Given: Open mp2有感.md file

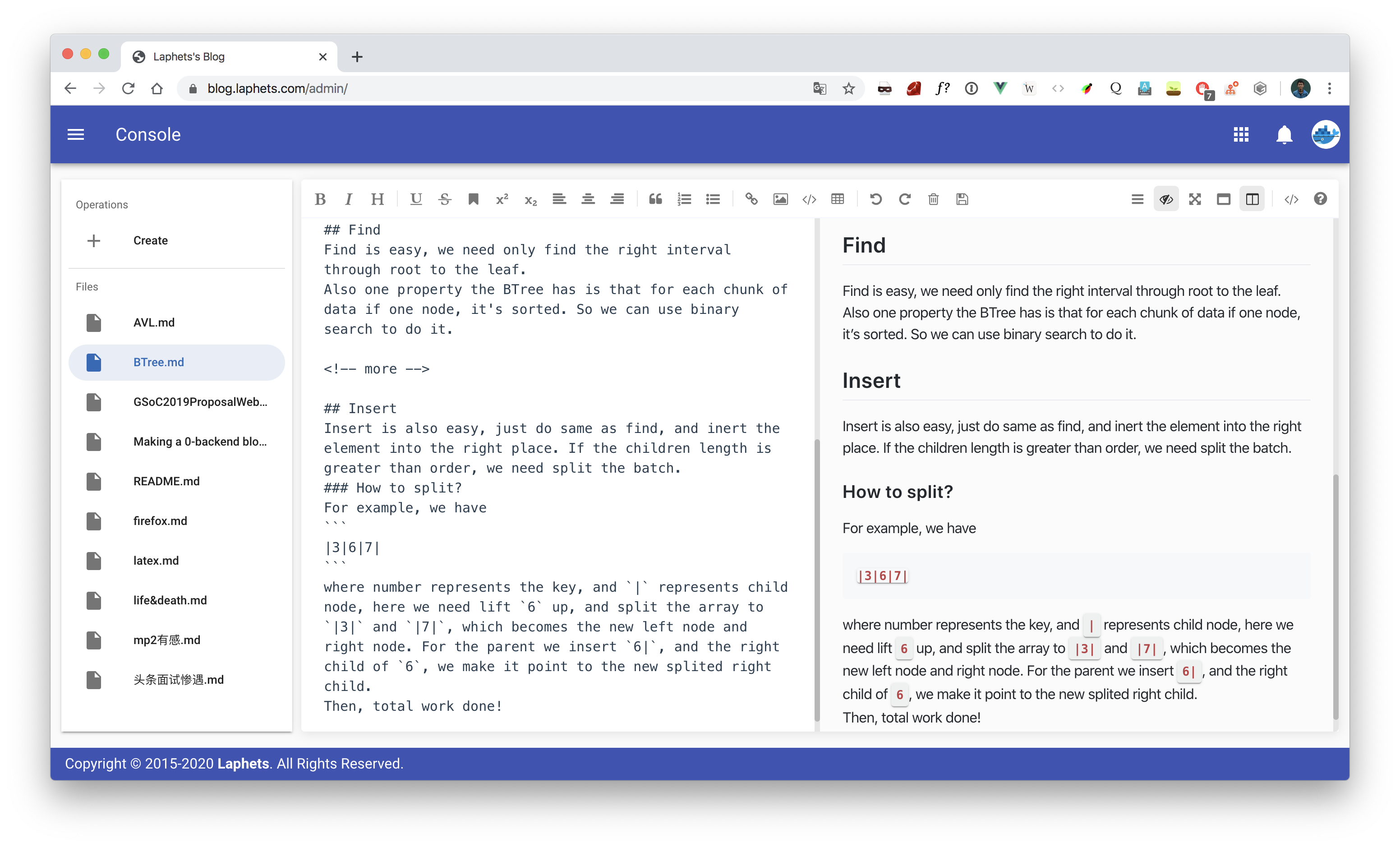Looking at the screenshot, I should click(x=176, y=640).
